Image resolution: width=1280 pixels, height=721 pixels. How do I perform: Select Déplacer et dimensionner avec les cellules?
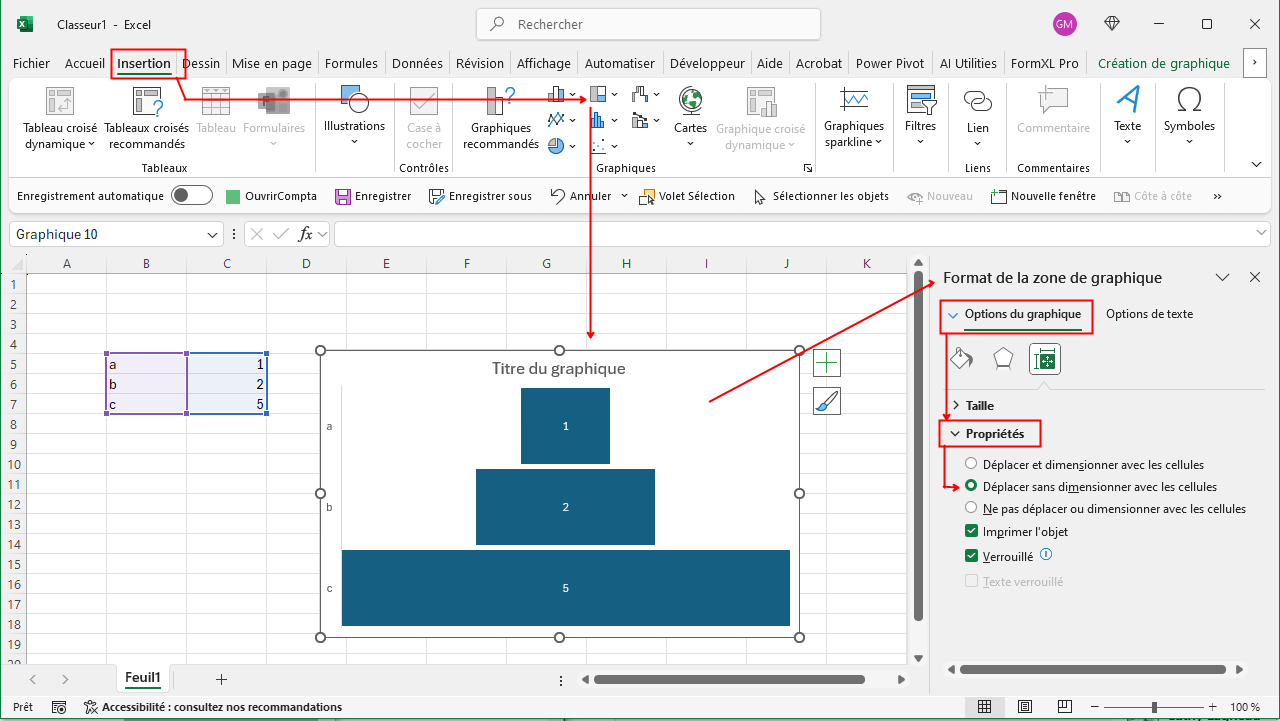pos(971,465)
